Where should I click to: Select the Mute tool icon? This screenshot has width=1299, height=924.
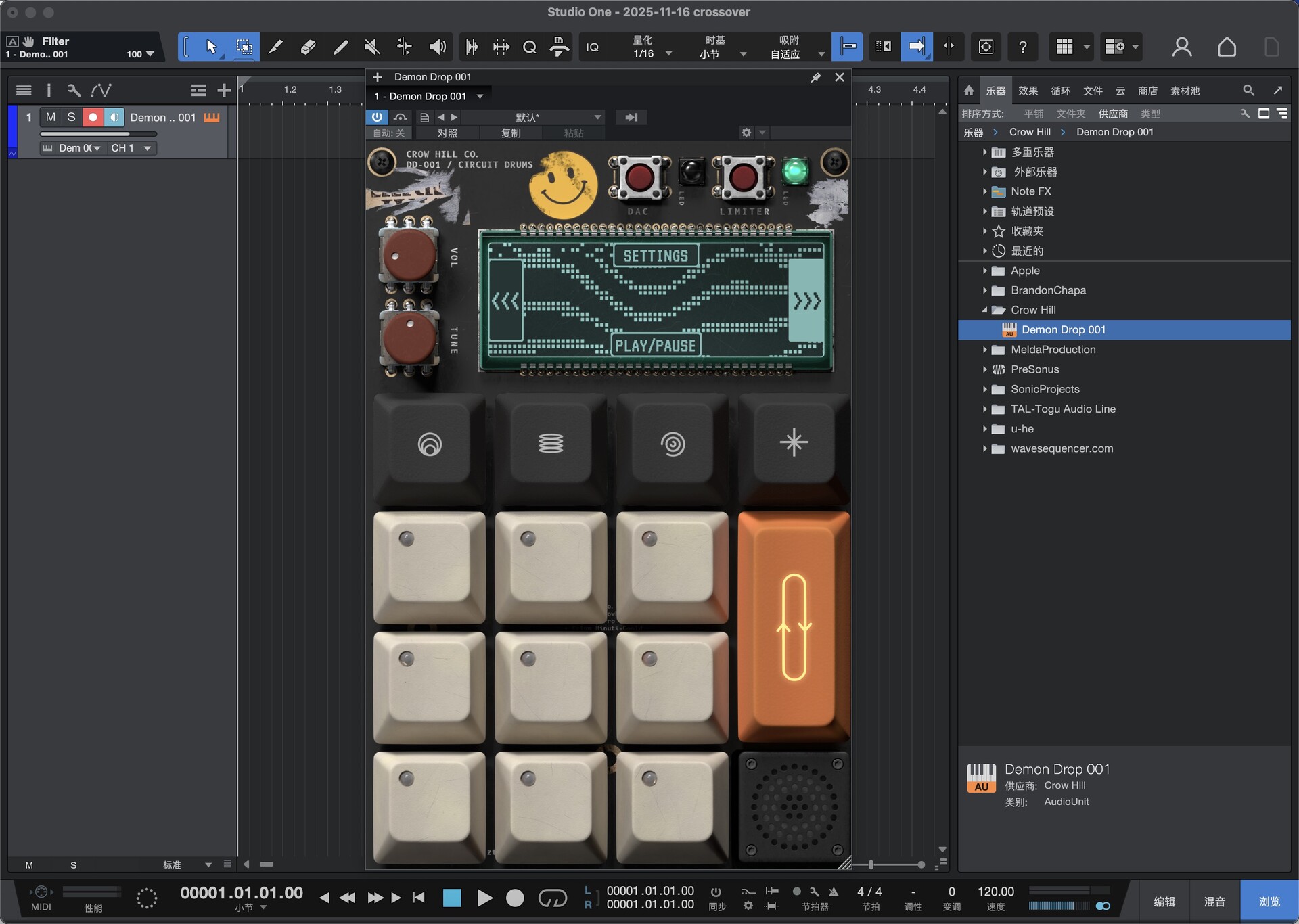[x=371, y=47]
